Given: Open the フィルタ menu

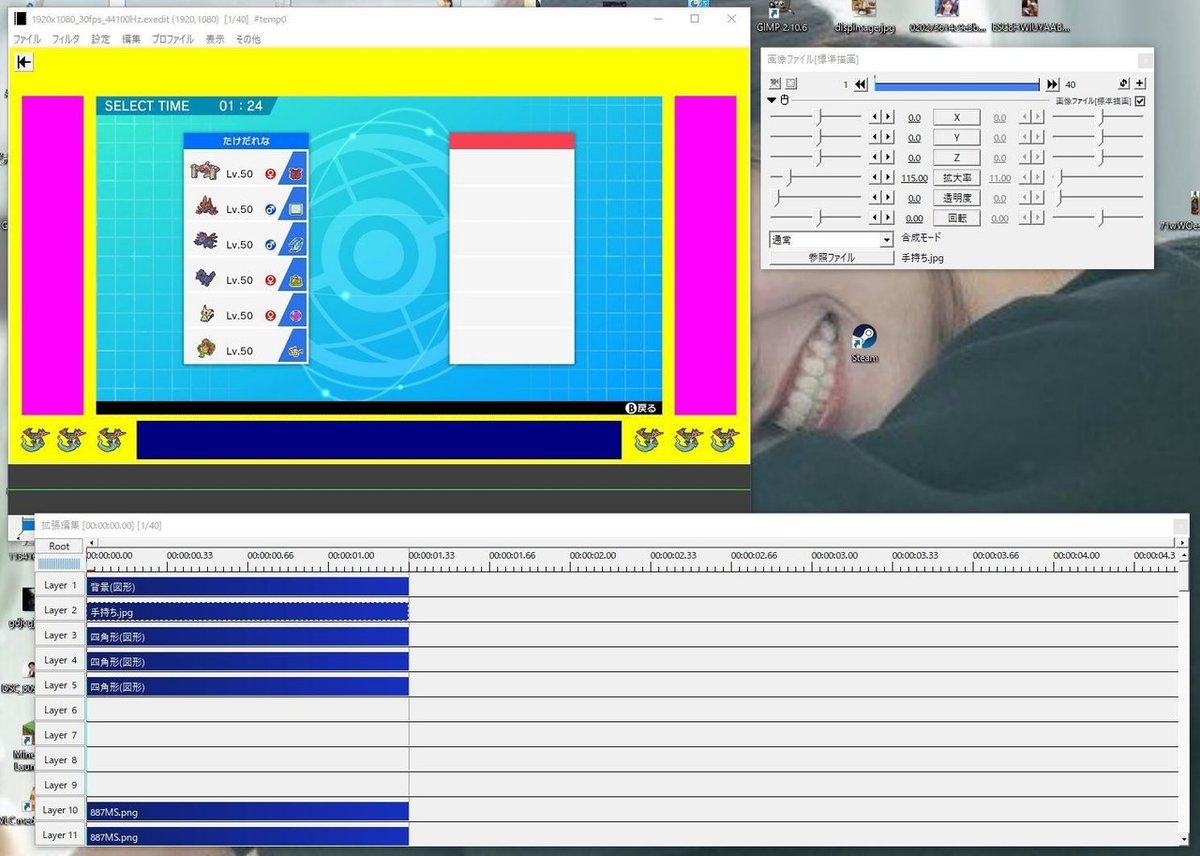Looking at the screenshot, I should pyautogui.click(x=66, y=39).
